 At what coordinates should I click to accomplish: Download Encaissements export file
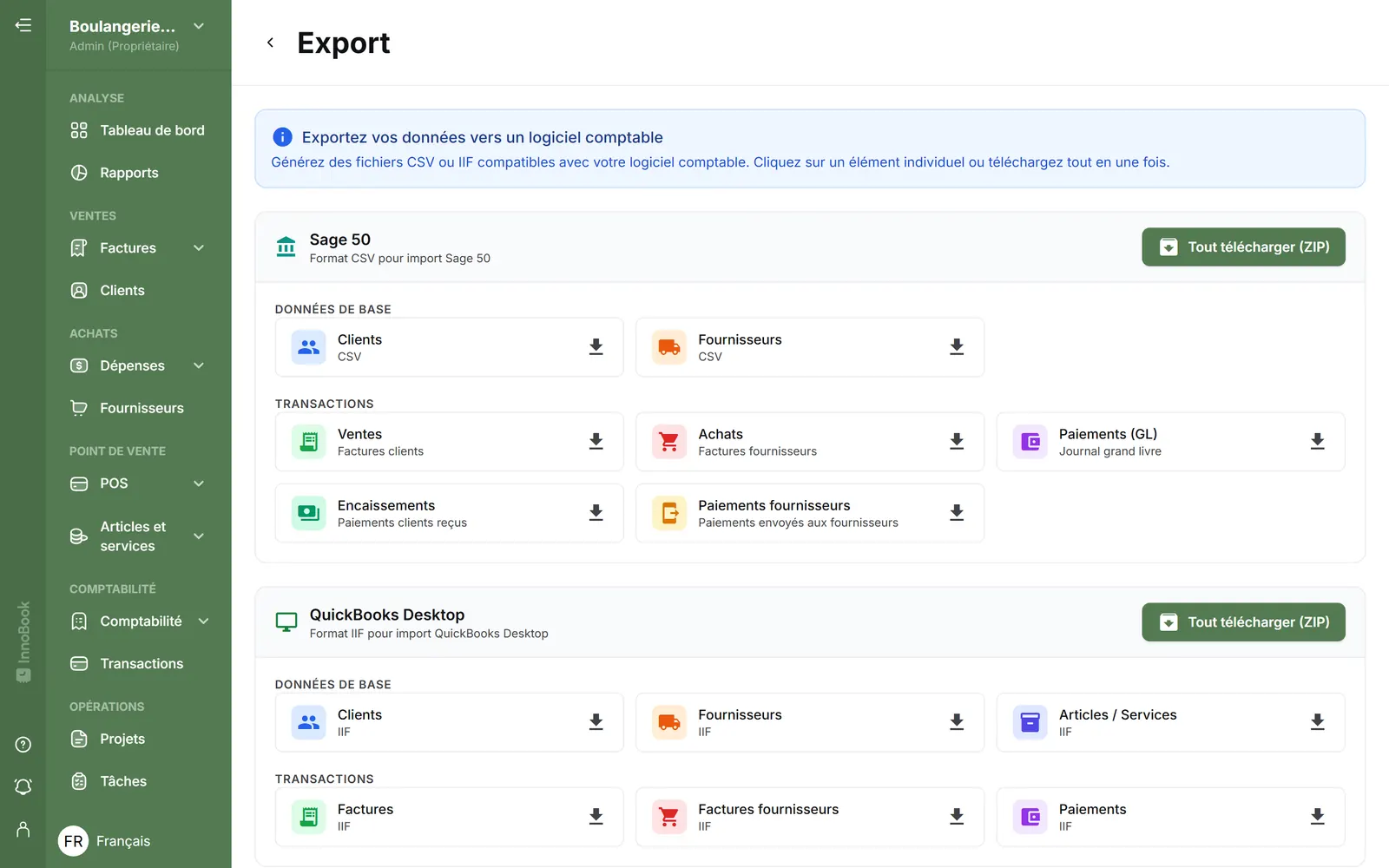point(596,513)
